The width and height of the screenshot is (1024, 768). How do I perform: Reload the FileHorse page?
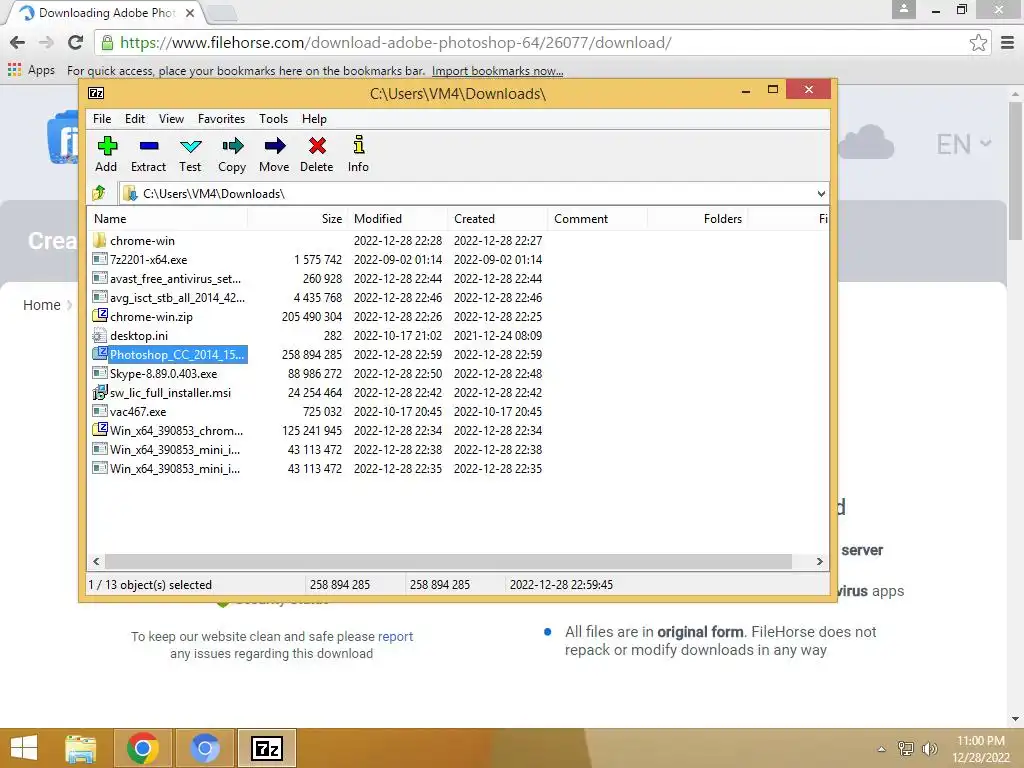pyautogui.click(x=75, y=43)
